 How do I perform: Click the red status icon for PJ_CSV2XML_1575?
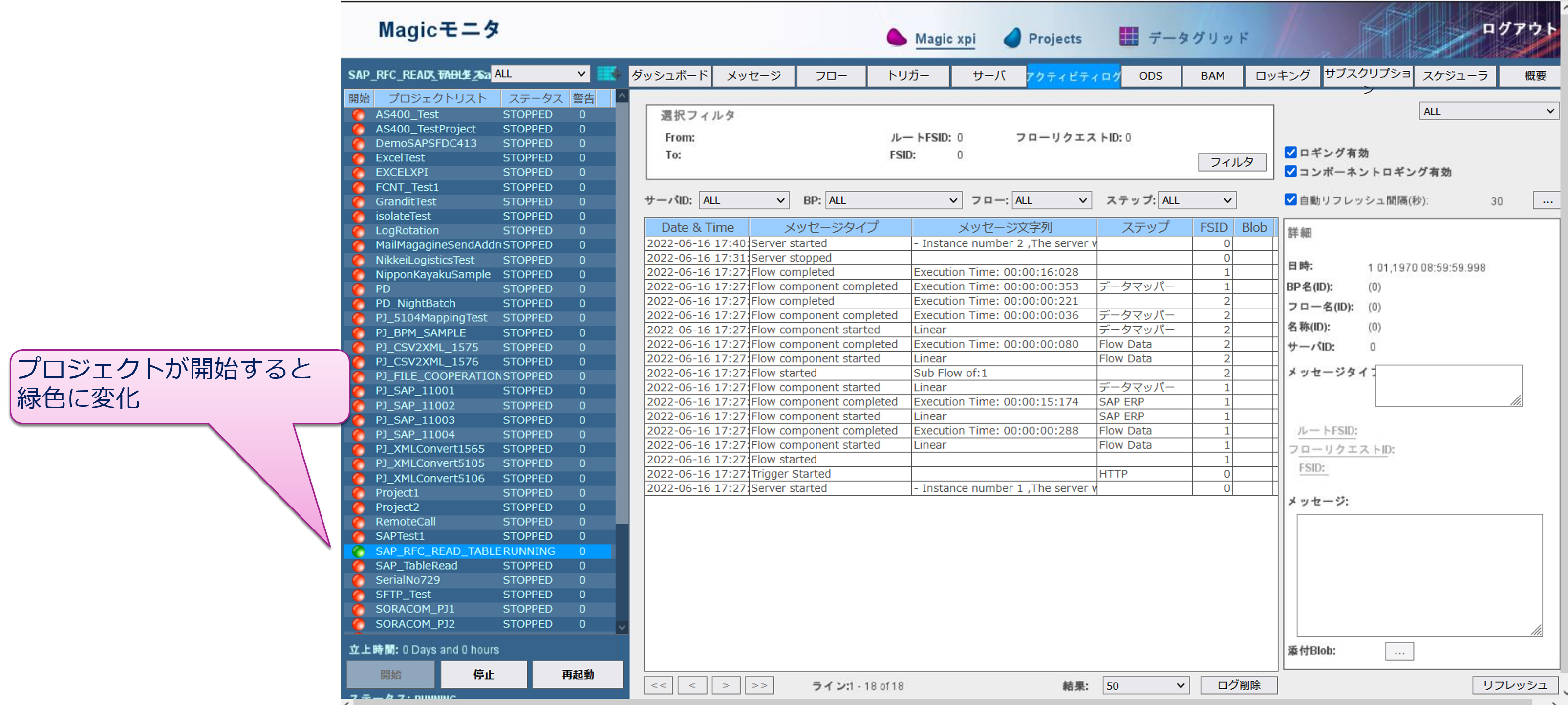coord(359,348)
